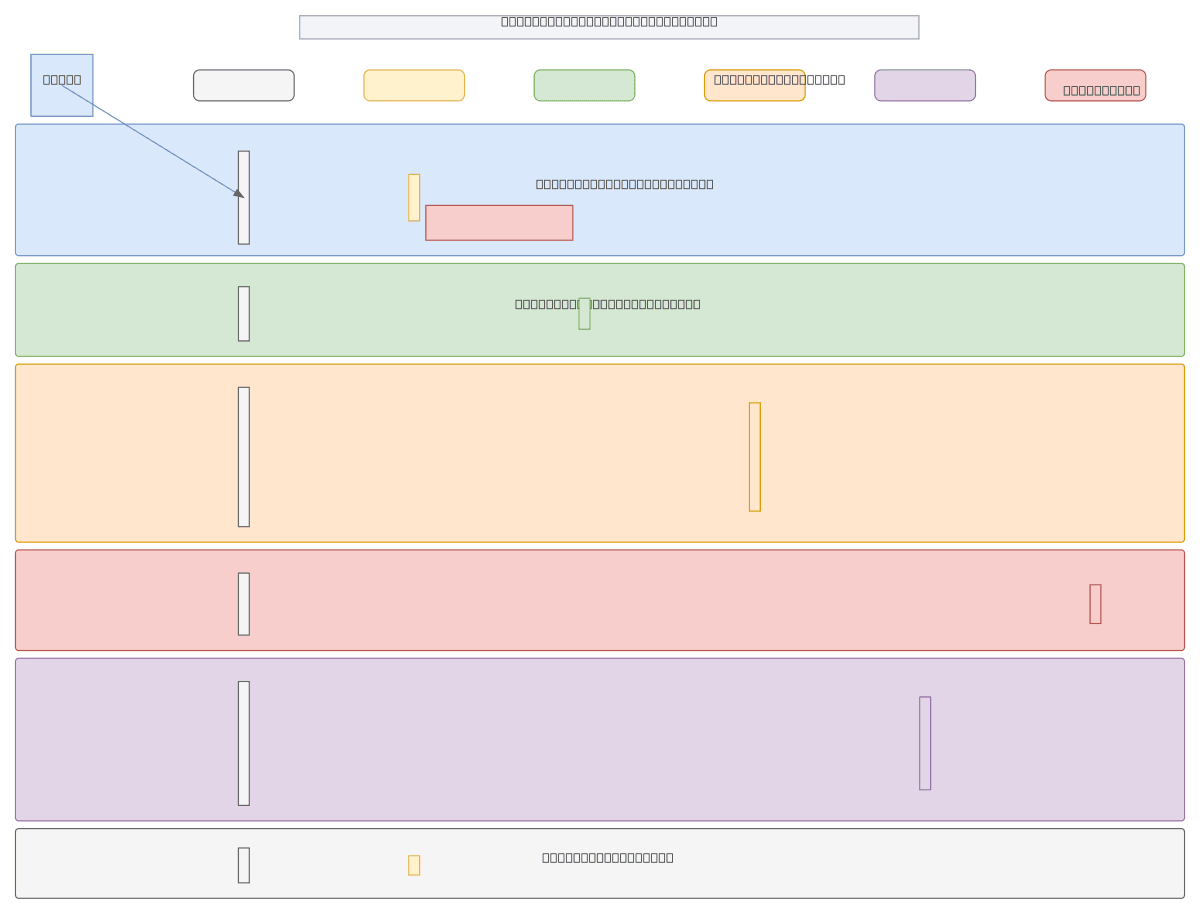1200x914 pixels.
Task: Click the small red bar in red band
Action: (1095, 604)
